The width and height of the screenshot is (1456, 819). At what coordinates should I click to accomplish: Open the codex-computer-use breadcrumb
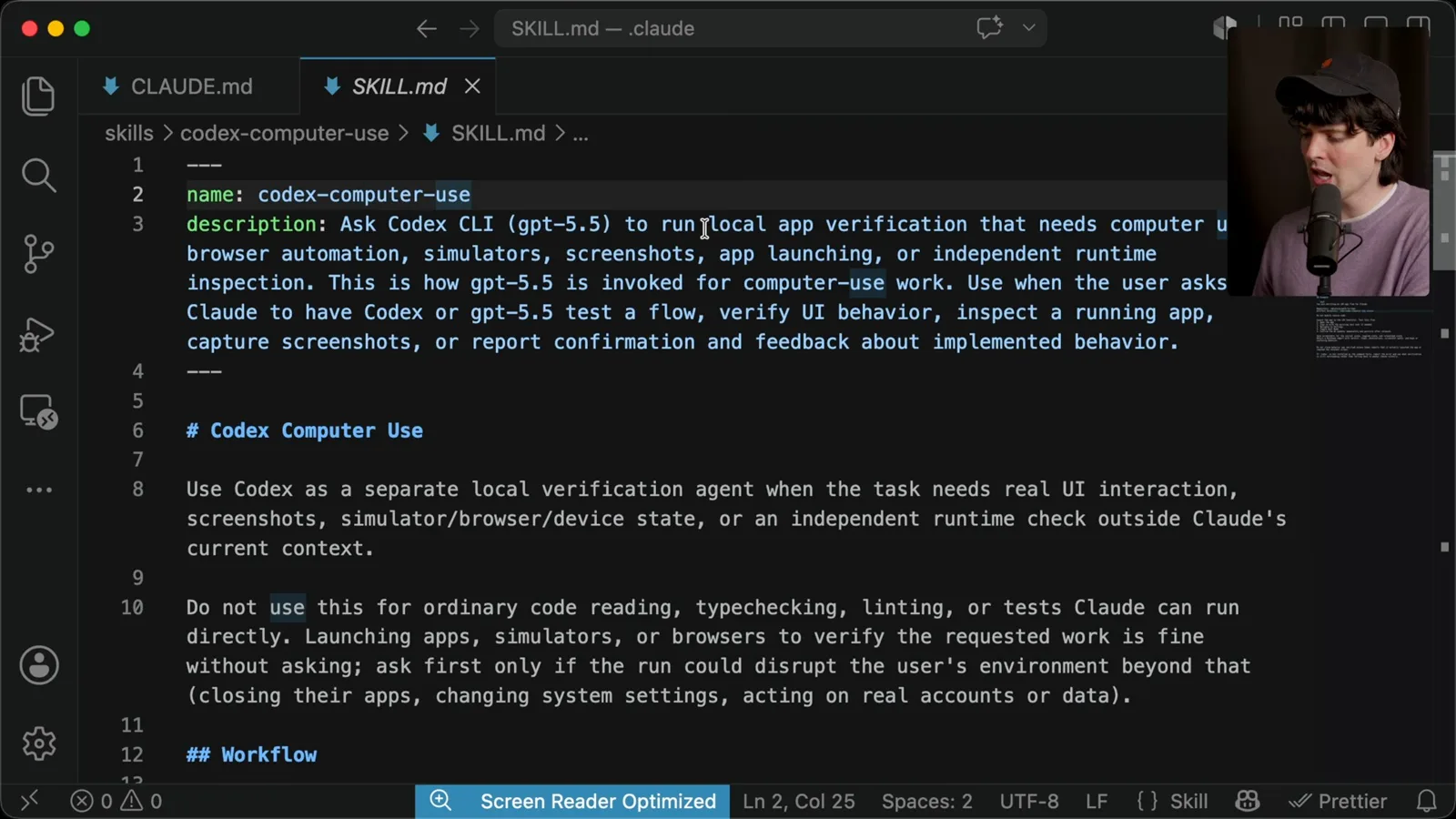(284, 133)
